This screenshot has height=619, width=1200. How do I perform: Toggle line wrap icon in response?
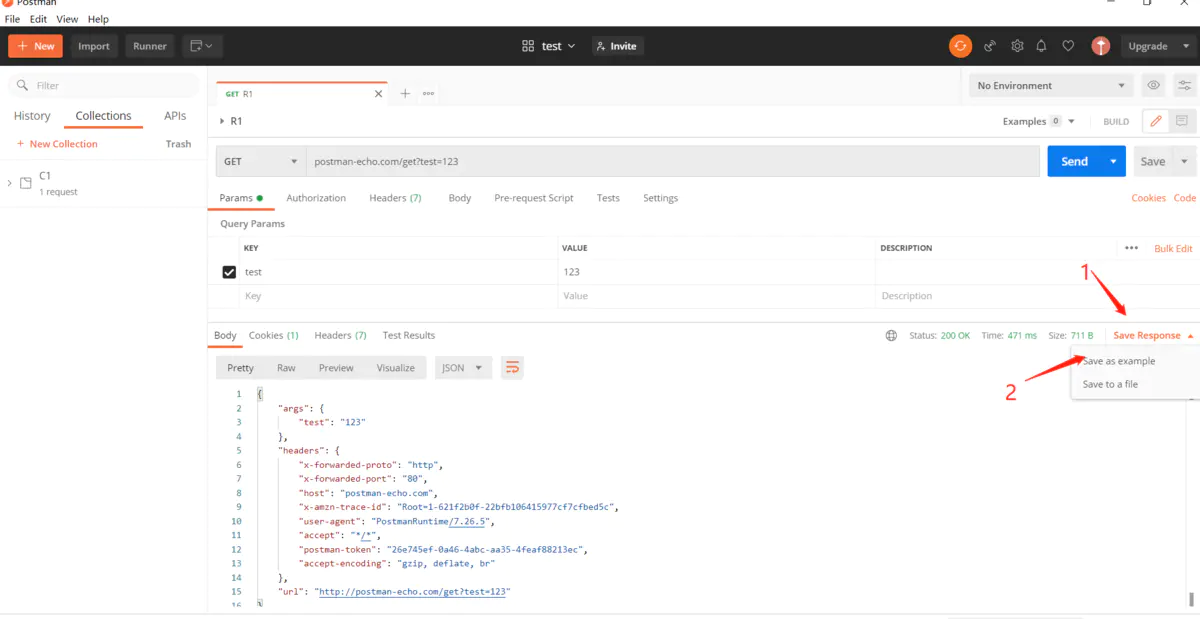click(512, 368)
